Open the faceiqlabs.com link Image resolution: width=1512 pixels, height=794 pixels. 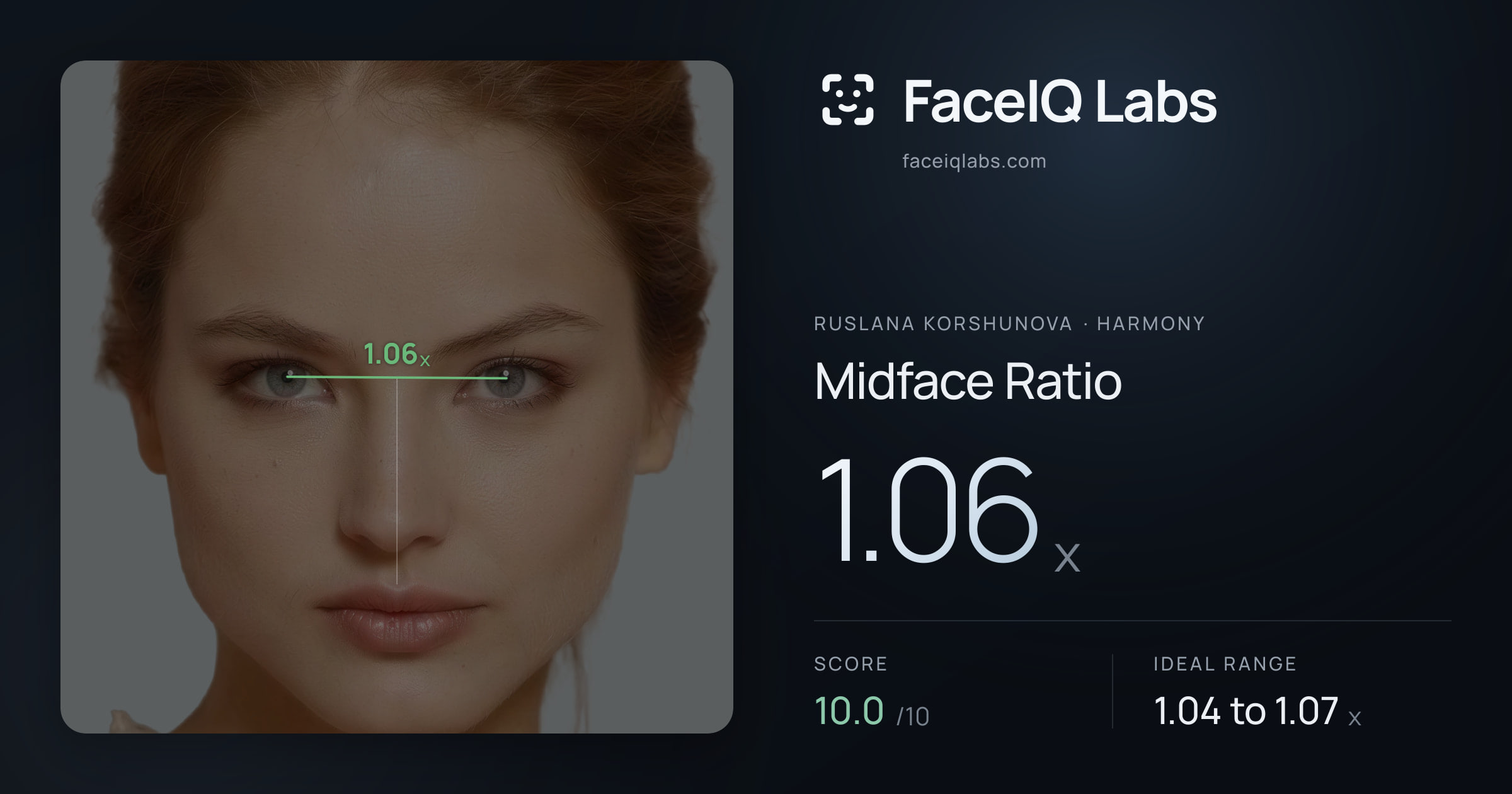(x=974, y=161)
